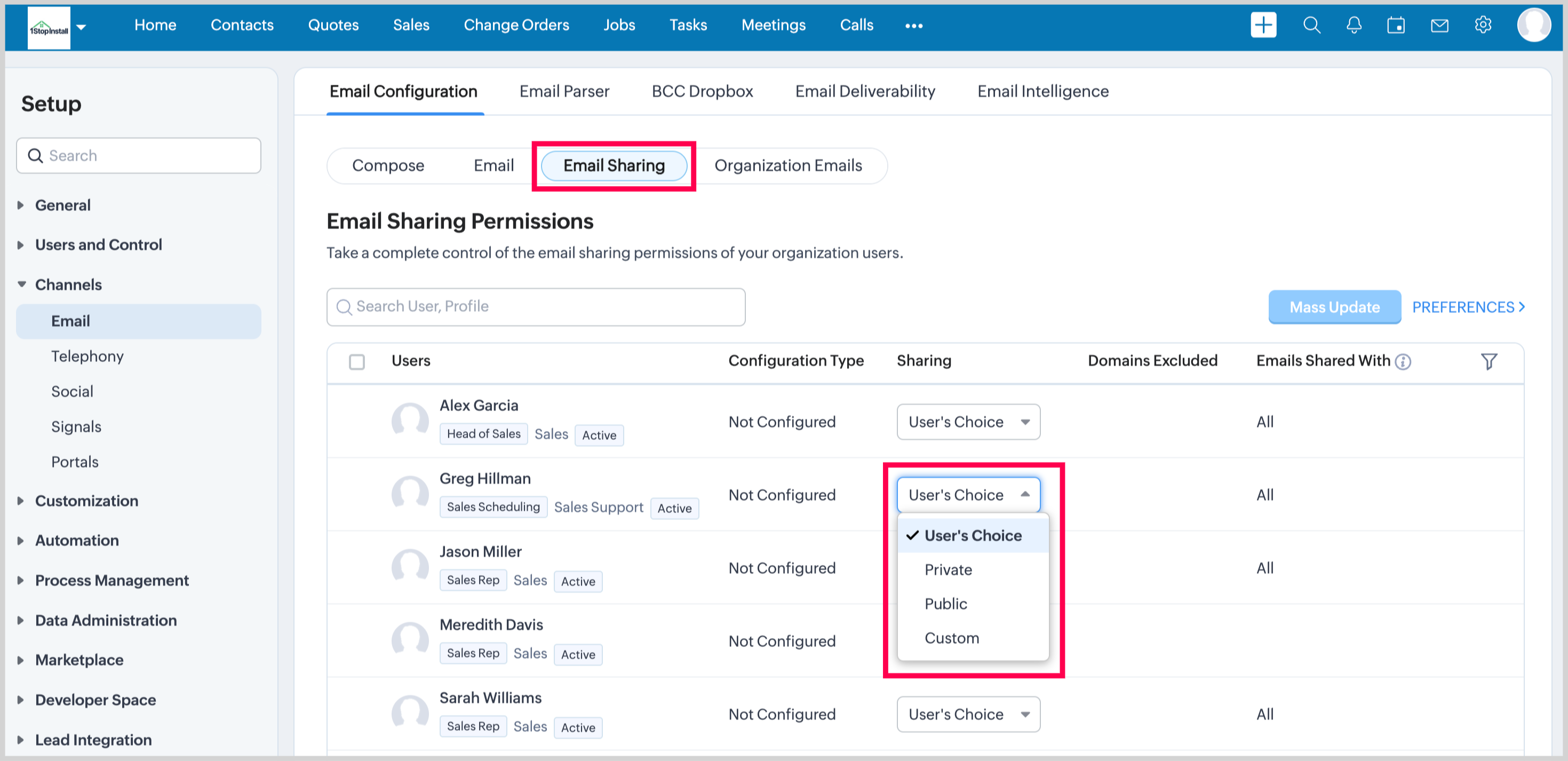The height and width of the screenshot is (761, 1568).
Task: Open the PREFERENCES link
Action: click(1468, 307)
